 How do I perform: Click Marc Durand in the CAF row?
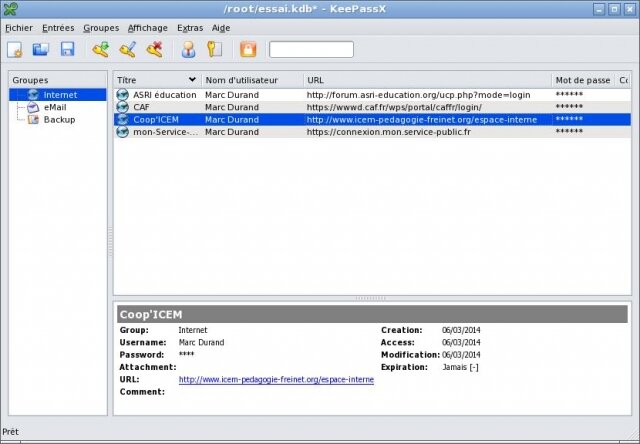point(232,107)
